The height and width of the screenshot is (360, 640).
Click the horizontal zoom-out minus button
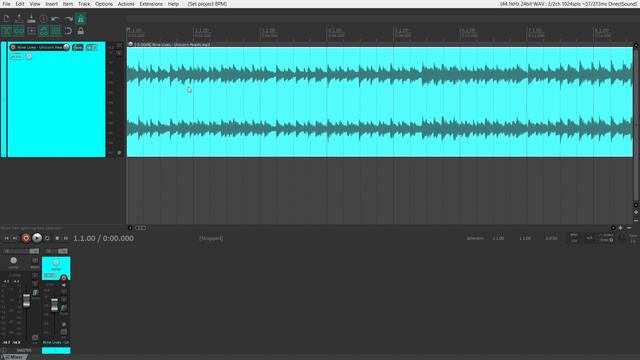click(629, 228)
